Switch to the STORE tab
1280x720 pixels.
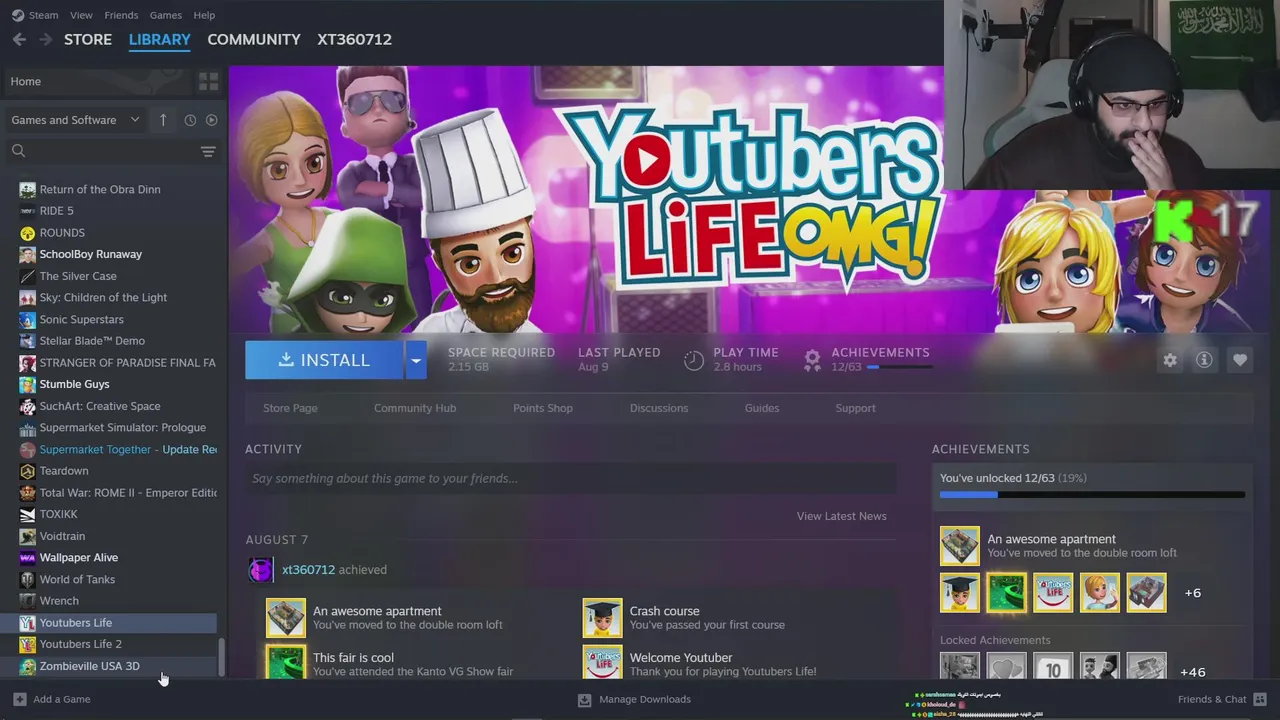(88, 39)
